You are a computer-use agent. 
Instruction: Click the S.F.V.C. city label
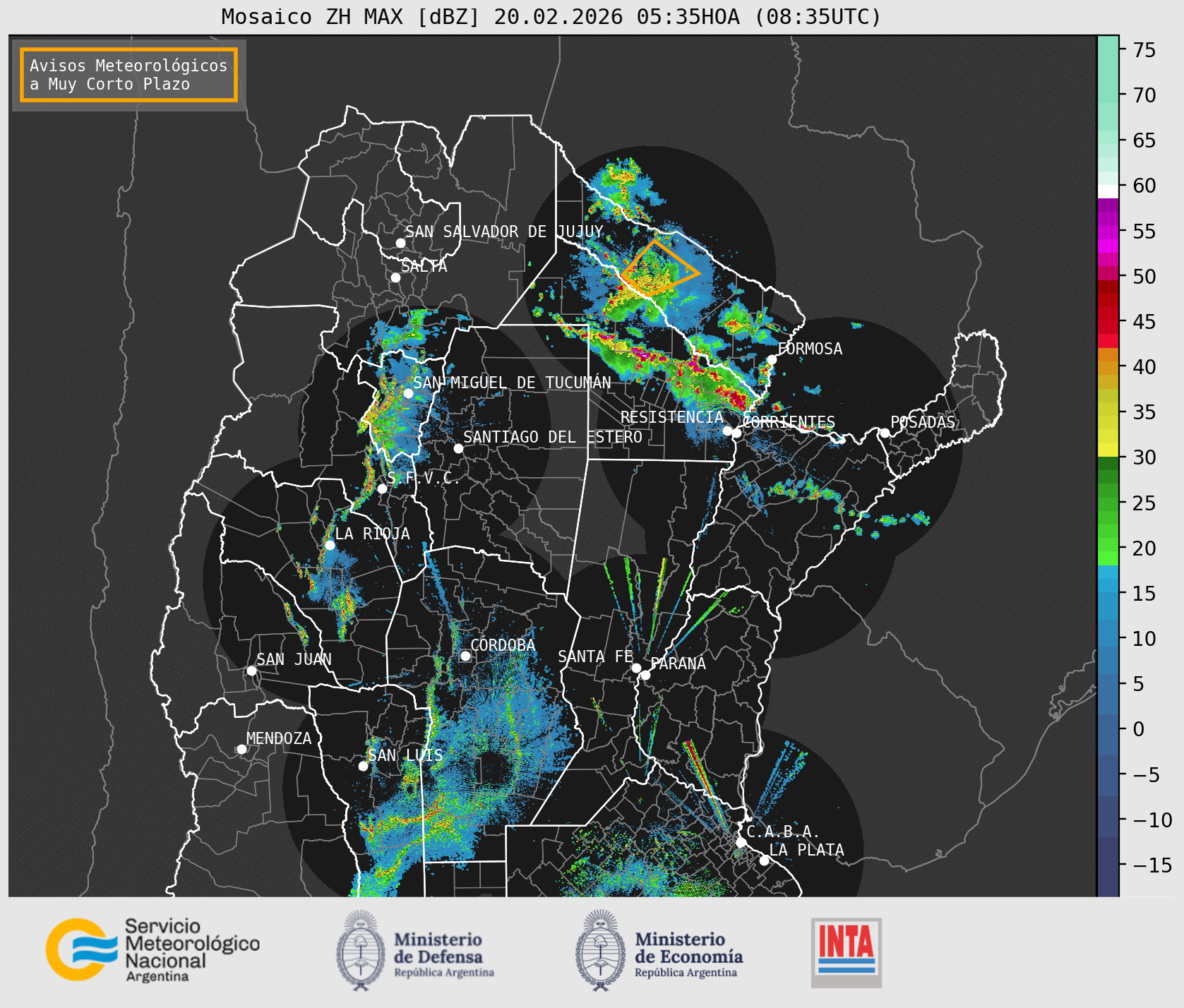pos(423,478)
